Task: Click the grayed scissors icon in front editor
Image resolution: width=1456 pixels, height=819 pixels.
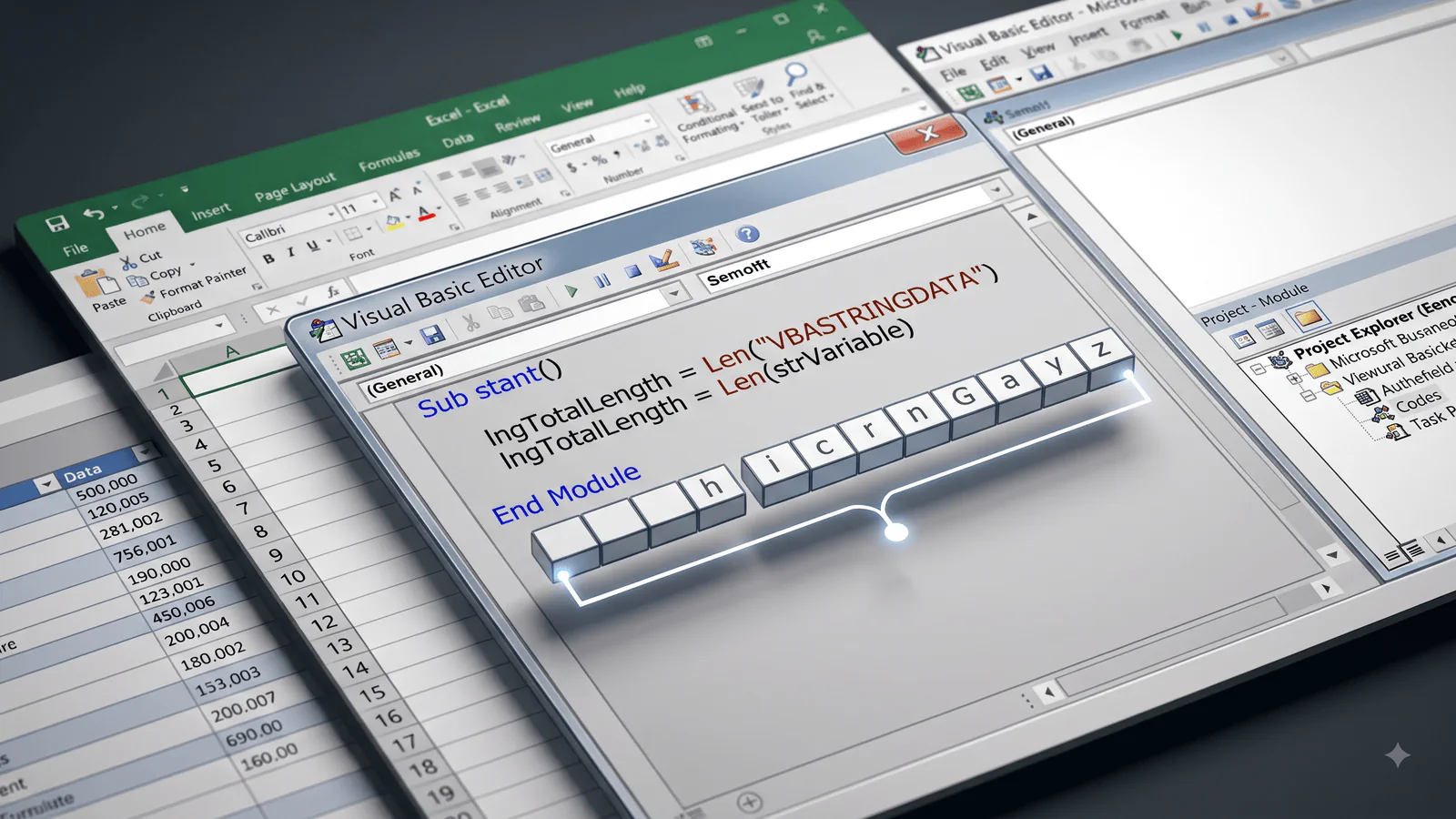Action: pos(470,323)
